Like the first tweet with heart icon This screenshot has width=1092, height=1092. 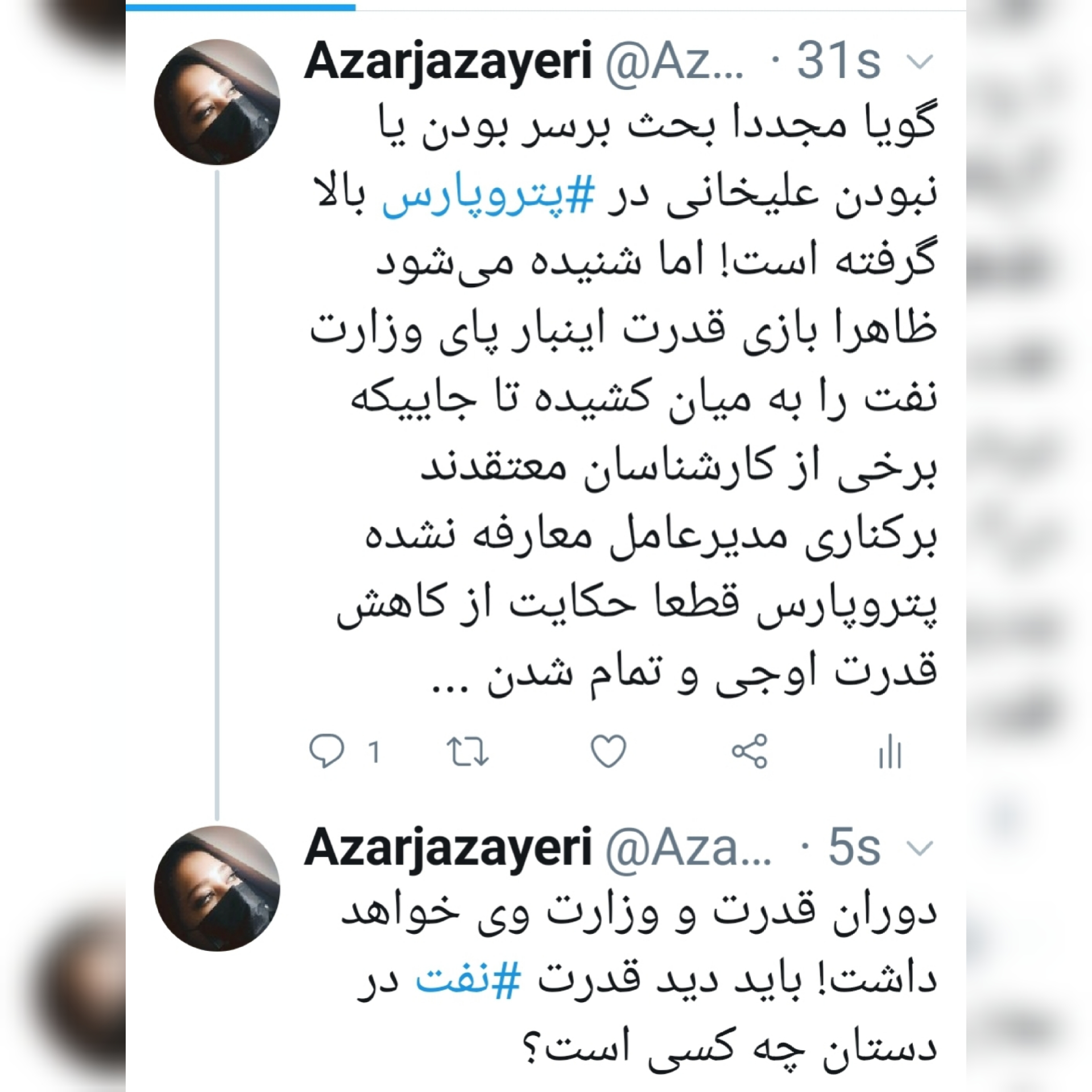coord(609,751)
